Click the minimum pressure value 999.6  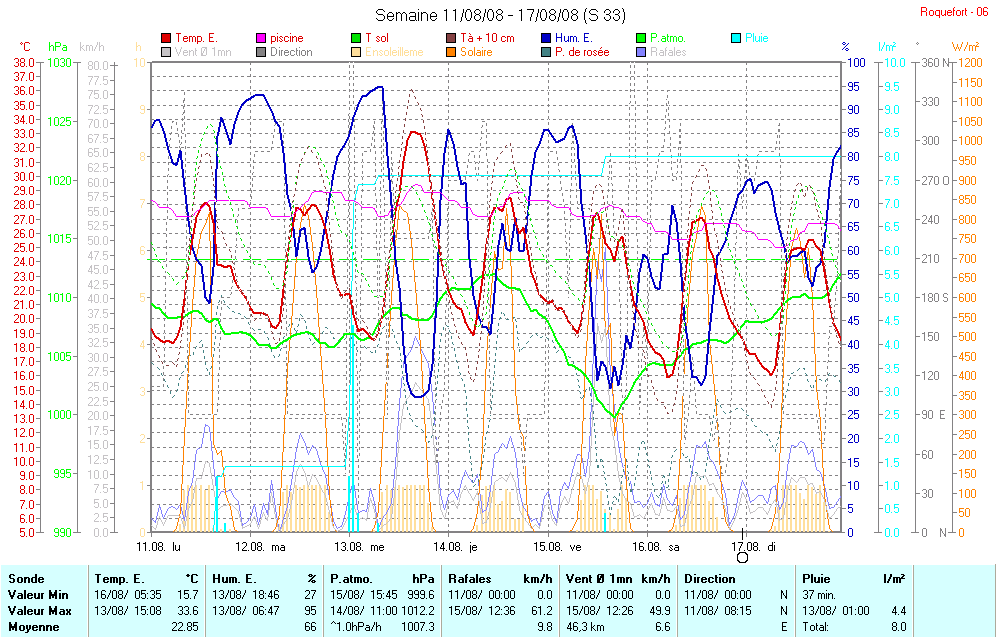421,595
